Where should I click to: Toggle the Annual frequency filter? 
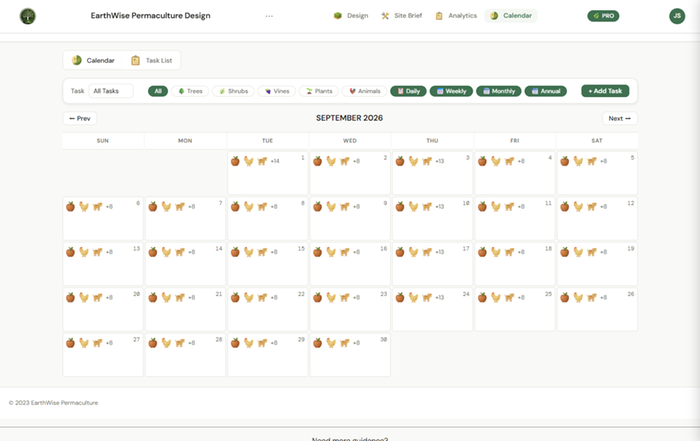coord(546,91)
